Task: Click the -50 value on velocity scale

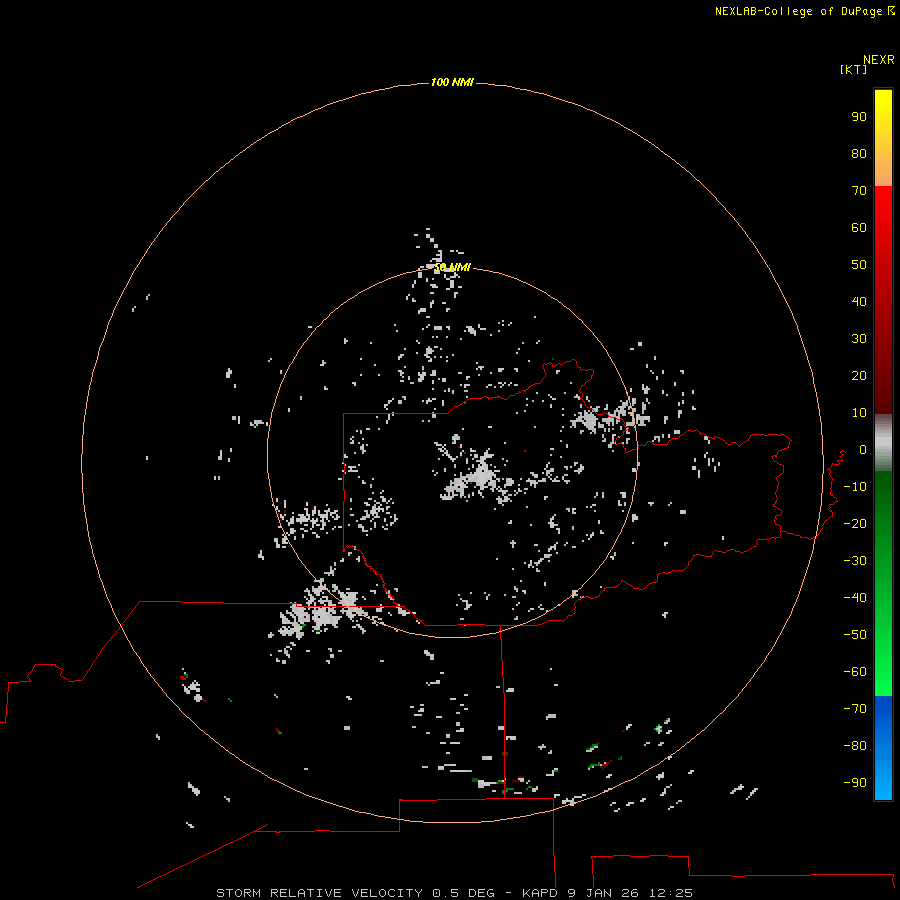Action: (855, 635)
